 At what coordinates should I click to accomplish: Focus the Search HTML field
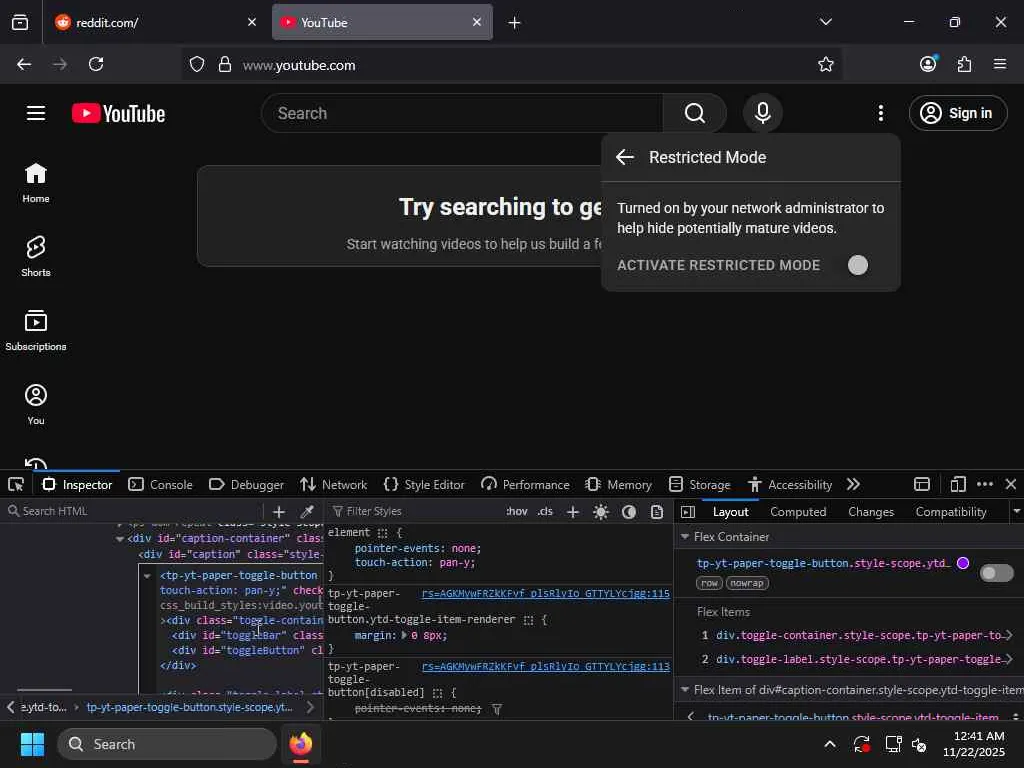point(134,511)
